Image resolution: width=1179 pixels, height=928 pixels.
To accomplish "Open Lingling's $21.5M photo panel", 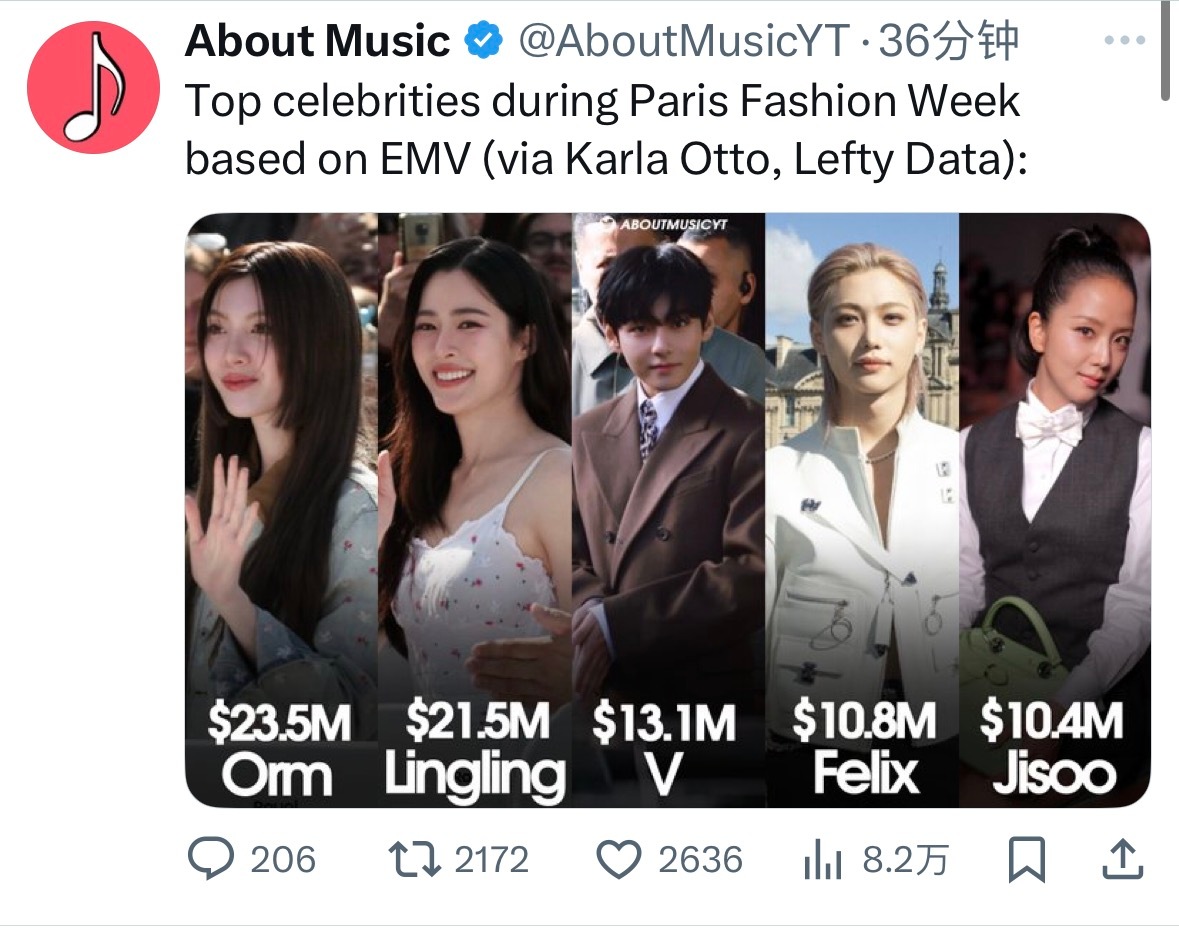I will tap(474, 510).
